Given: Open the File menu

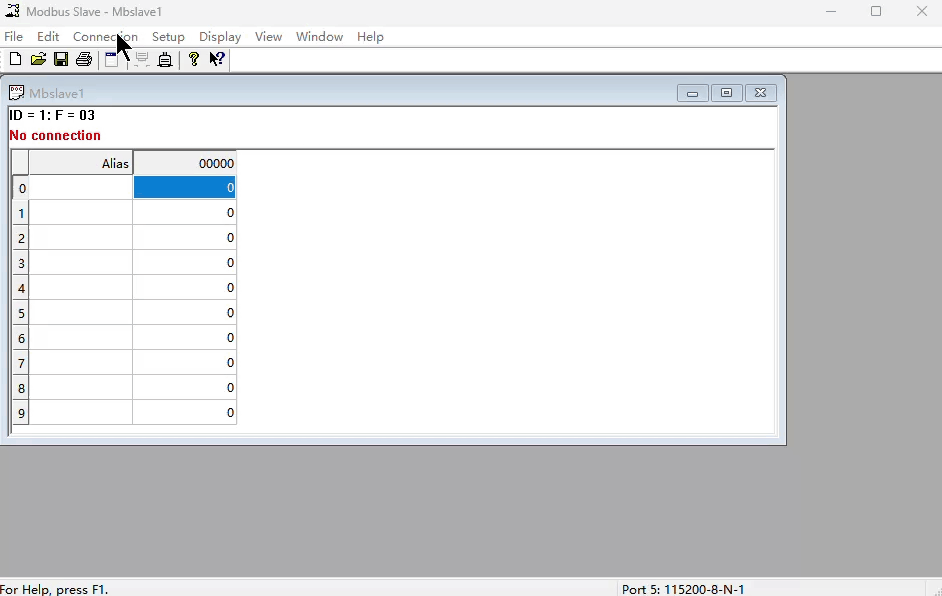Looking at the screenshot, I should (x=13, y=37).
